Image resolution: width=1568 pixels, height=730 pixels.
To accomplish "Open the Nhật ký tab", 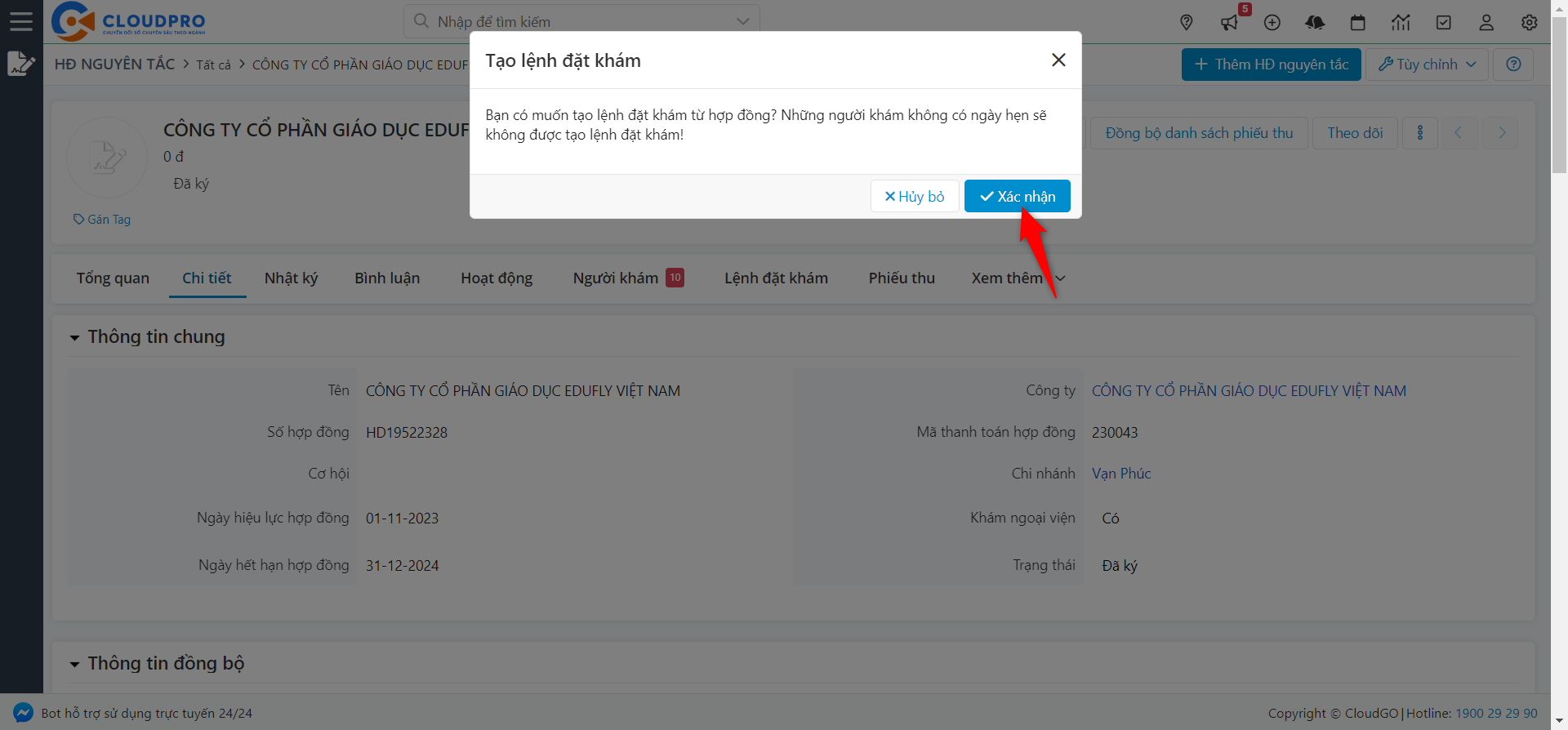I will coord(291,278).
